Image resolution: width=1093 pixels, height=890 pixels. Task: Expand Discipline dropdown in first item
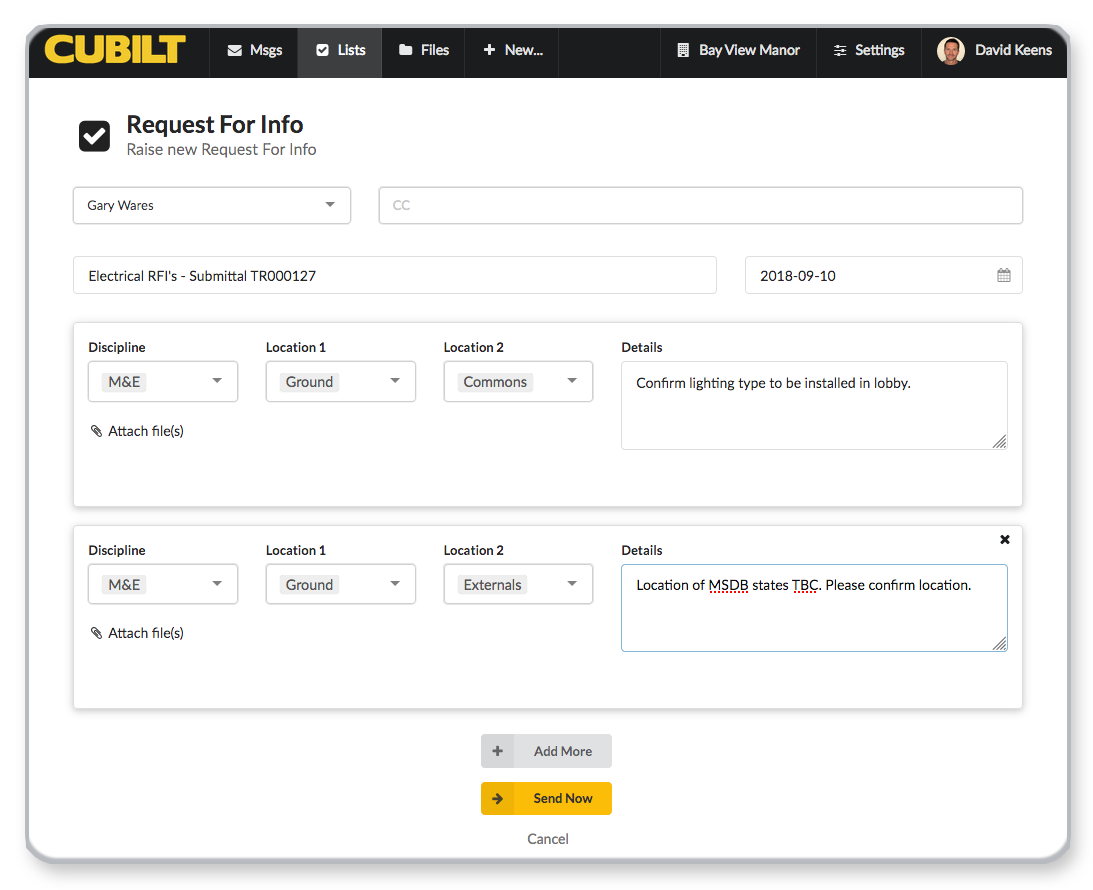(163, 382)
